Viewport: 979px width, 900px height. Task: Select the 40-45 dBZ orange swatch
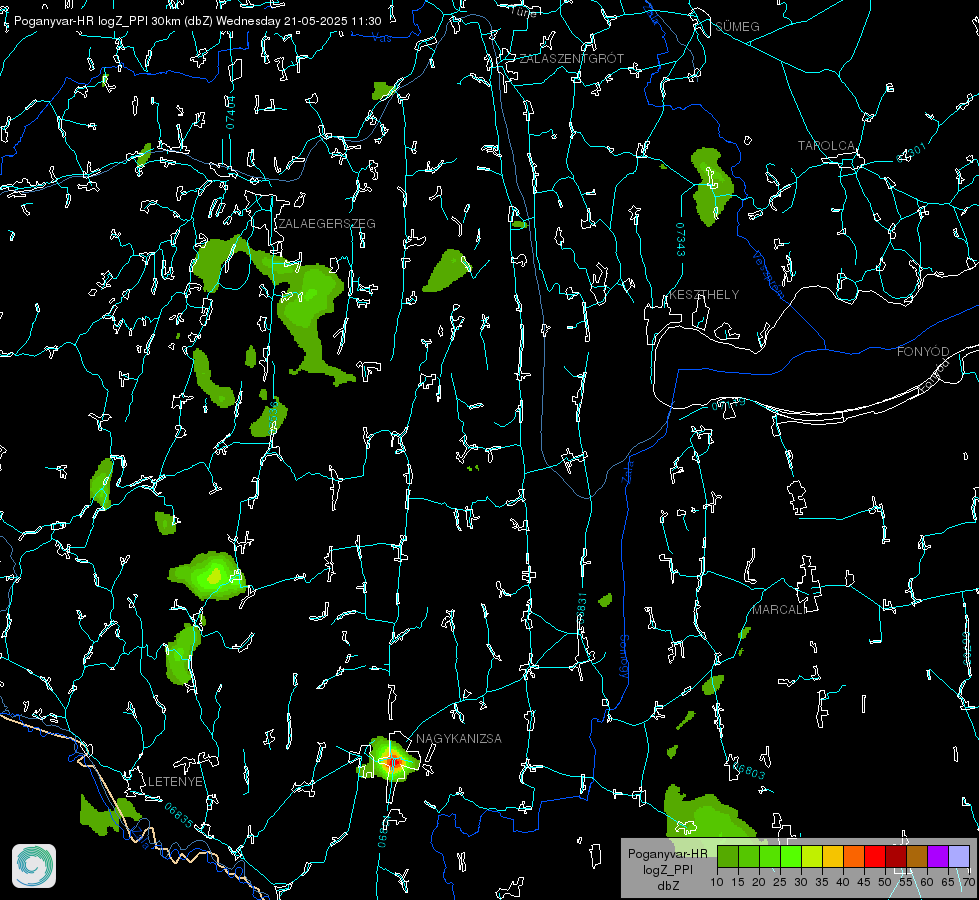point(854,856)
